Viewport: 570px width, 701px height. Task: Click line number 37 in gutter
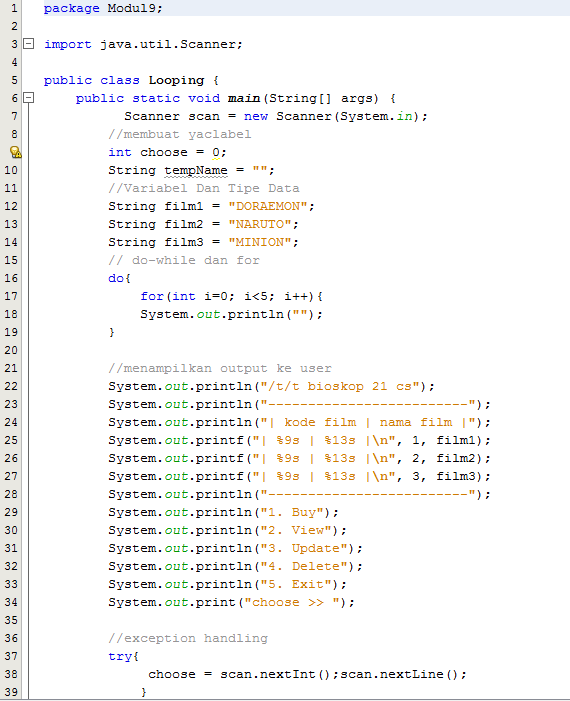point(11,656)
